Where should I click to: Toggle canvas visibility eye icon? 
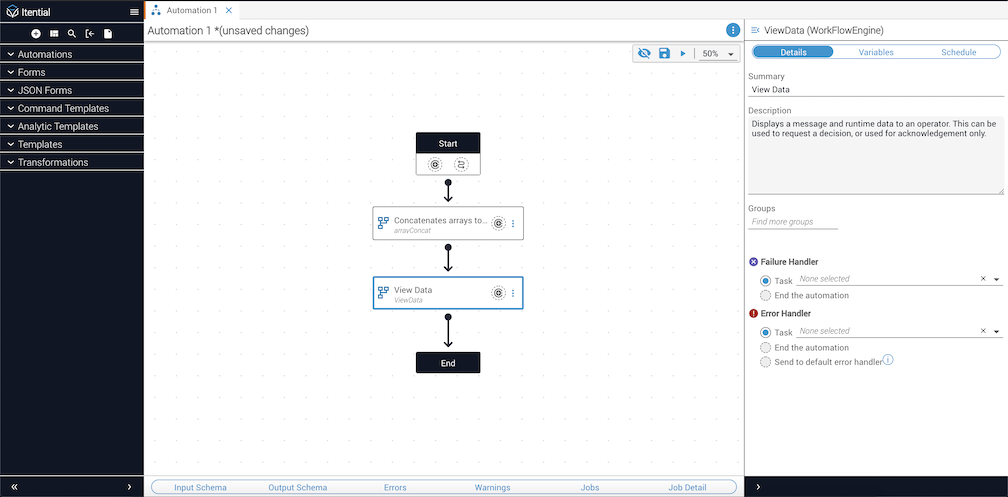(x=644, y=53)
